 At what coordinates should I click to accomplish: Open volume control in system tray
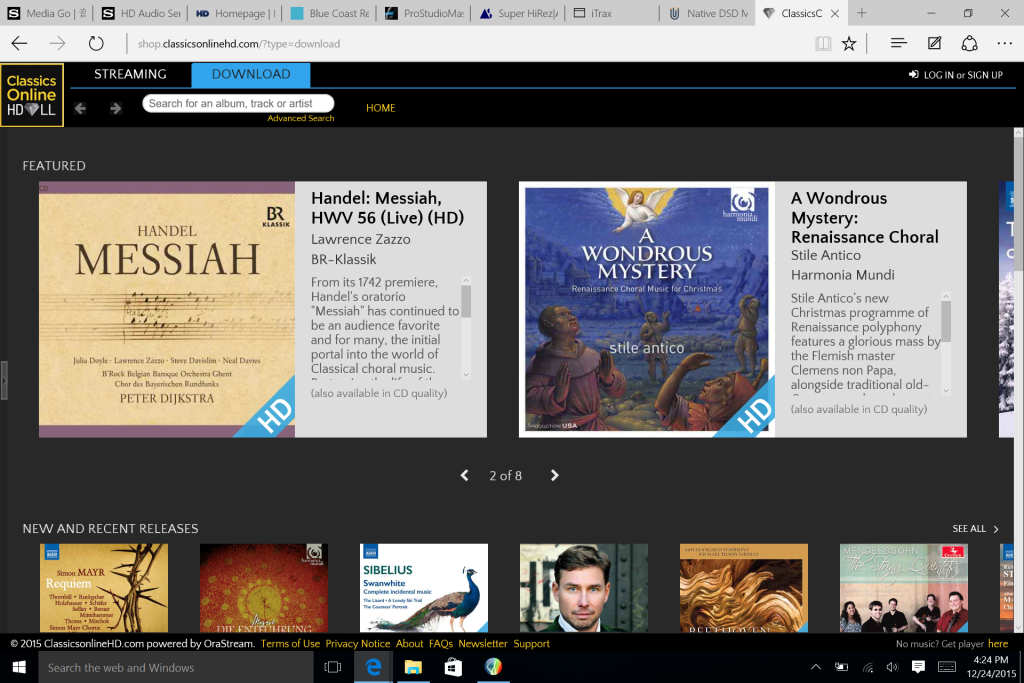[x=892, y=667]
